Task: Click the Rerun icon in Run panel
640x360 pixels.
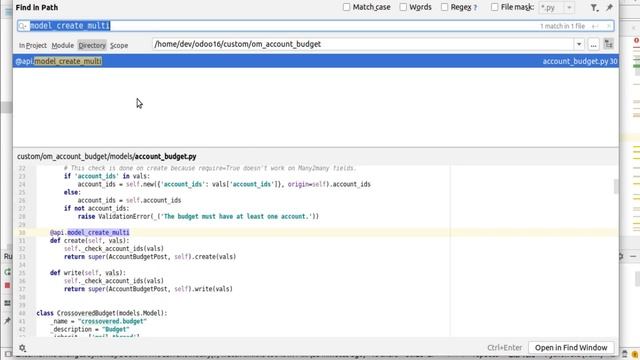Action: click(x=7, y=272)
